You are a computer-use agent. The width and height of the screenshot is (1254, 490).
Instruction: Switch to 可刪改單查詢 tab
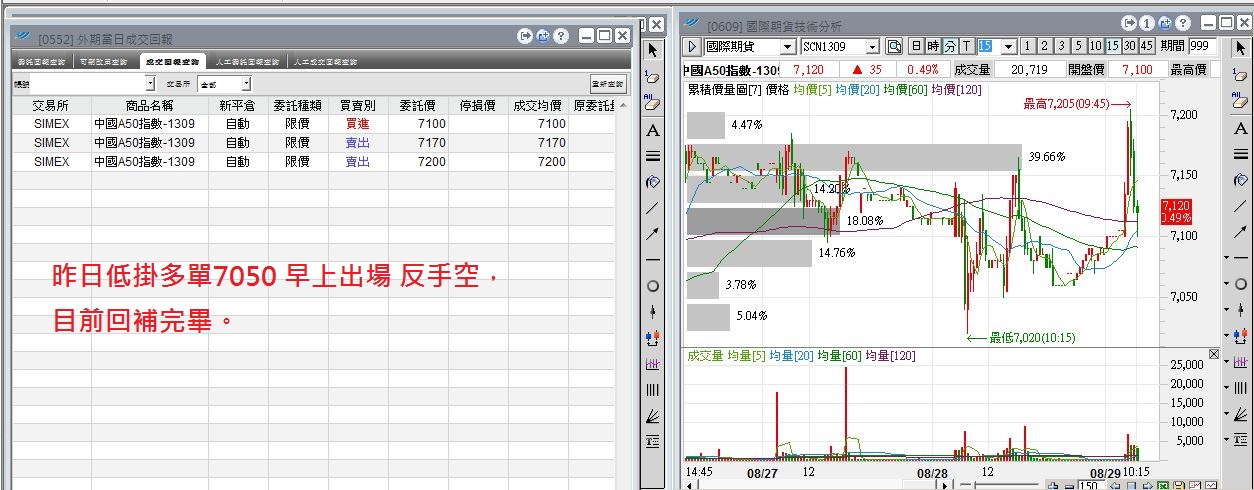click(x=104, y=62)
